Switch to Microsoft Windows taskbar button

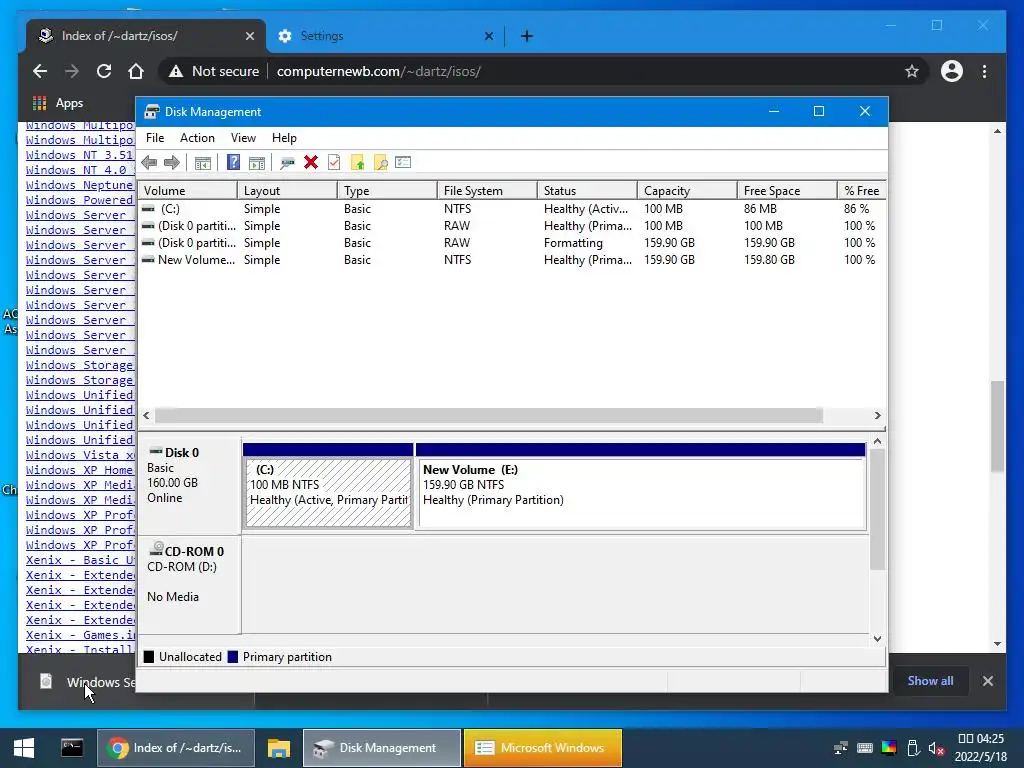[542, 748]
